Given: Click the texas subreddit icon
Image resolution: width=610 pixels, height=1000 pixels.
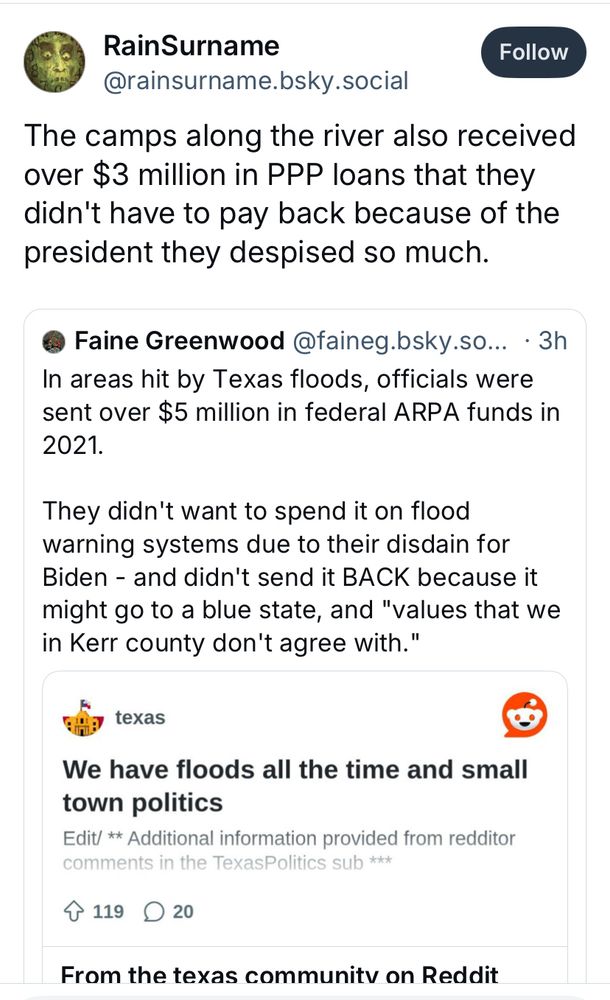Looking at the screenshot, I should click(83, 717).
